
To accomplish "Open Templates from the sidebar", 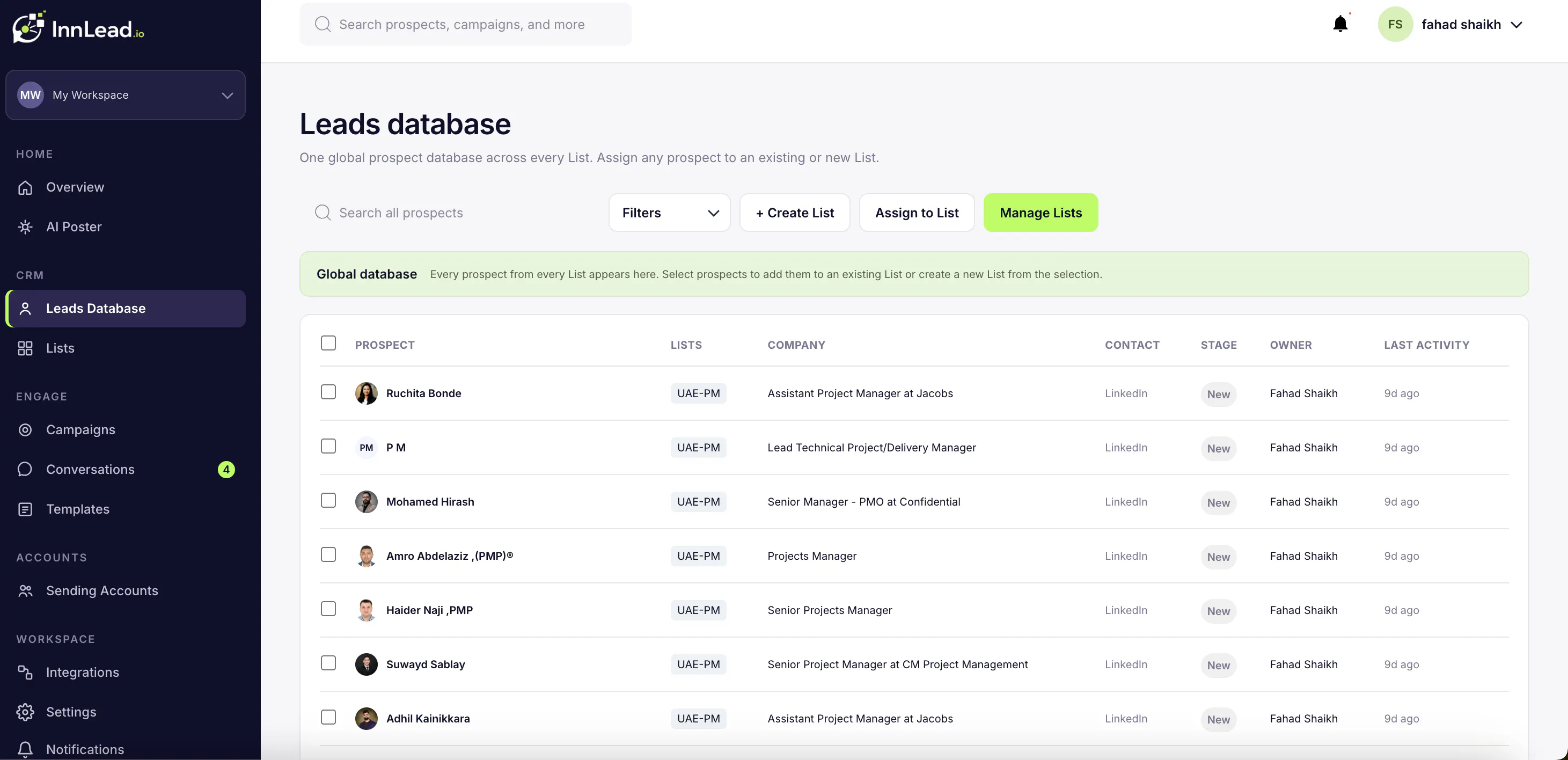I will tap(126, 509).
